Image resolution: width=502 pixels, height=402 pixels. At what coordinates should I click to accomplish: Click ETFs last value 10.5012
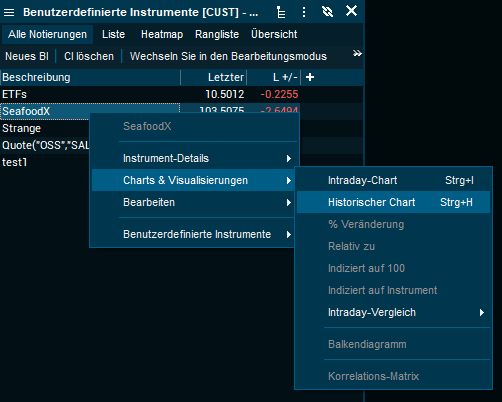[x=225, y=94]
